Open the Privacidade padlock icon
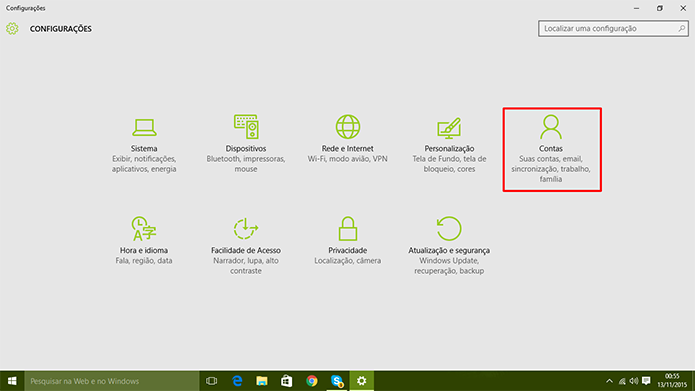Image resolution: width=695 pixels, height=391 pixels. tap(348, 228)
